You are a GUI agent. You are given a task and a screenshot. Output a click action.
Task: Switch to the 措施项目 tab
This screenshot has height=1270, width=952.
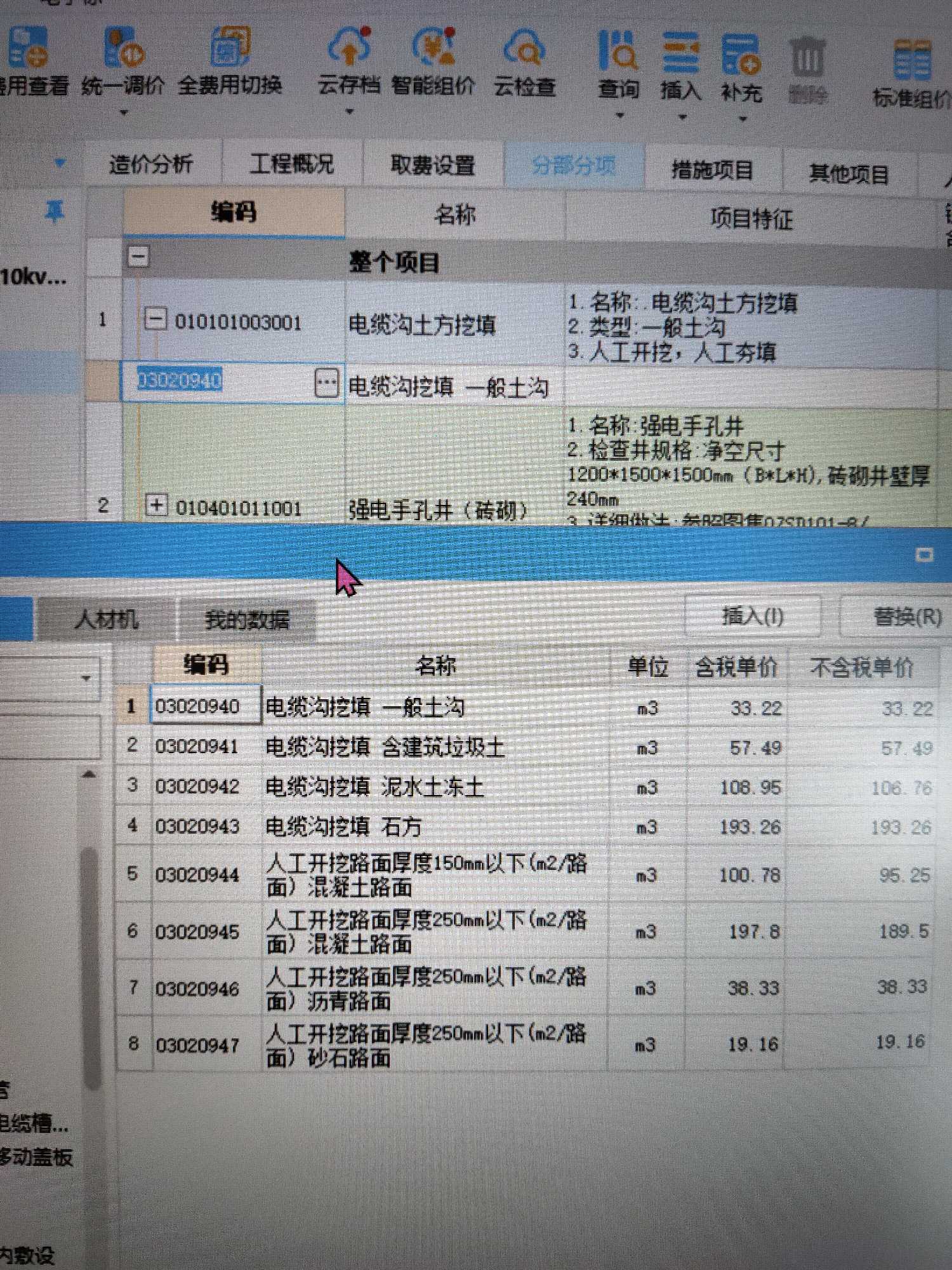coord(712,170)
